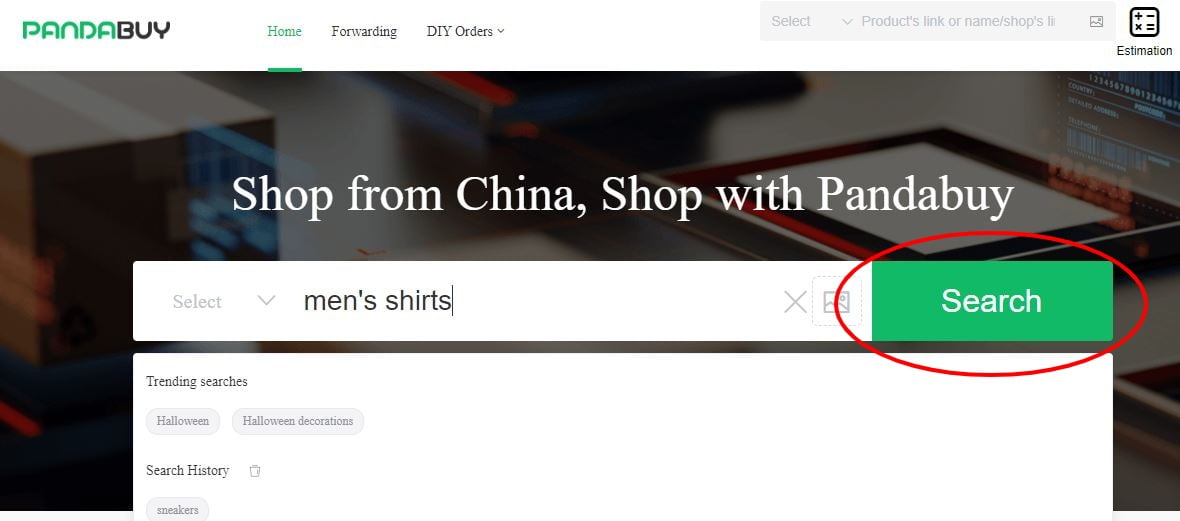Pick the sneakers search history chip

point(178,510)
